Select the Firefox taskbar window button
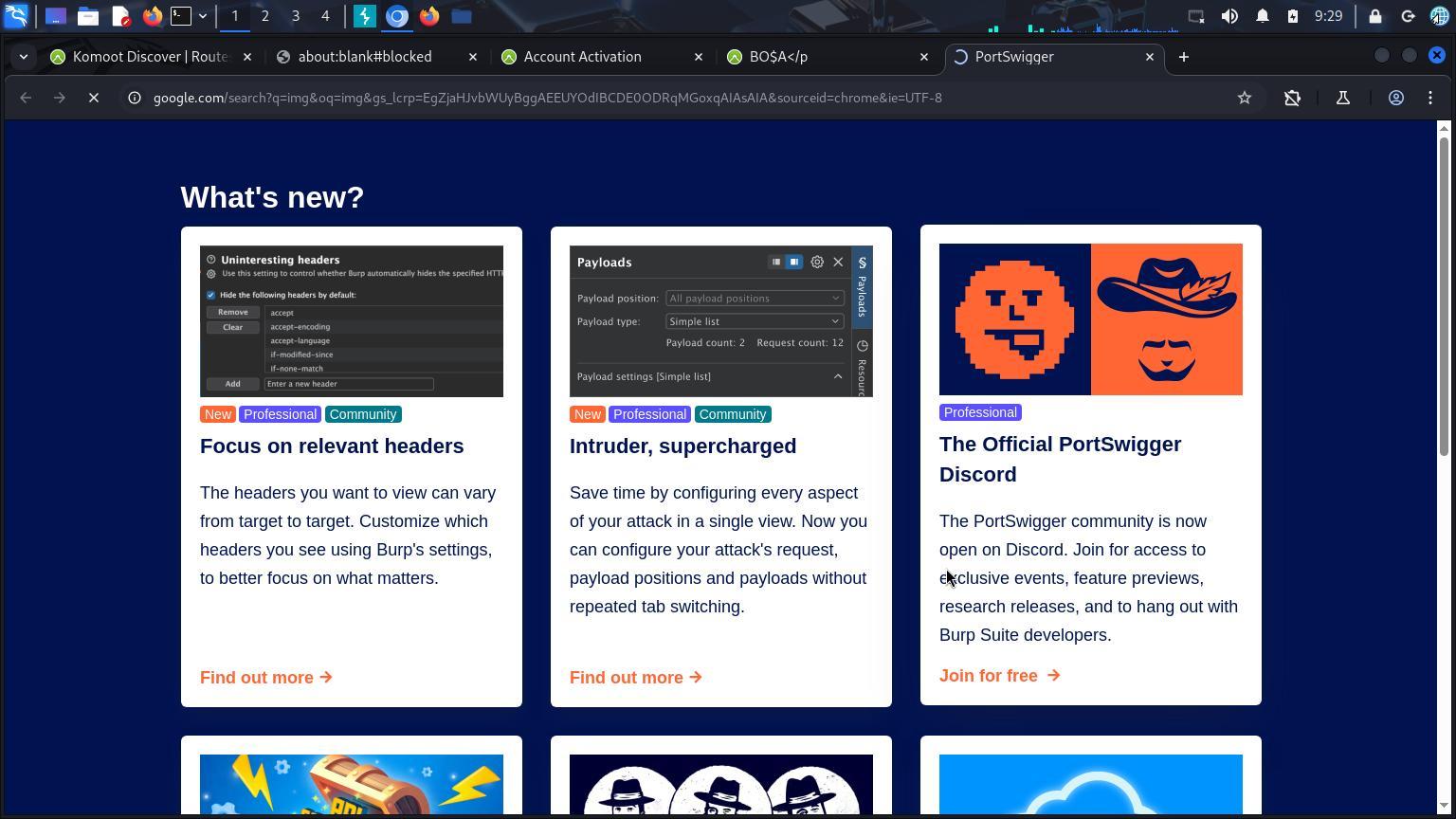 (x=429, y=16)
